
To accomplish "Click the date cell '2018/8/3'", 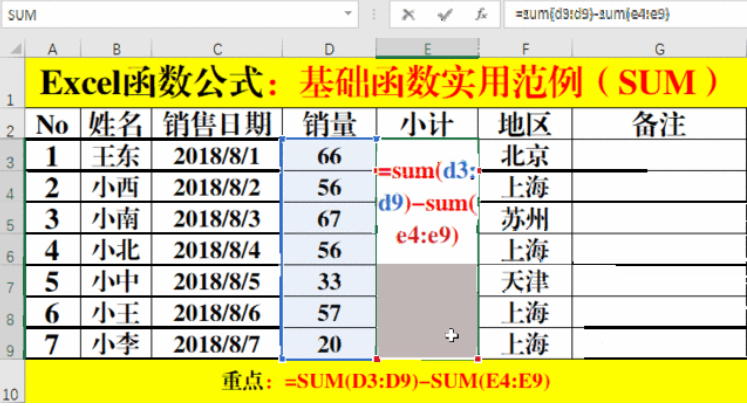I will pyautogui.click(x=217, y=219).
